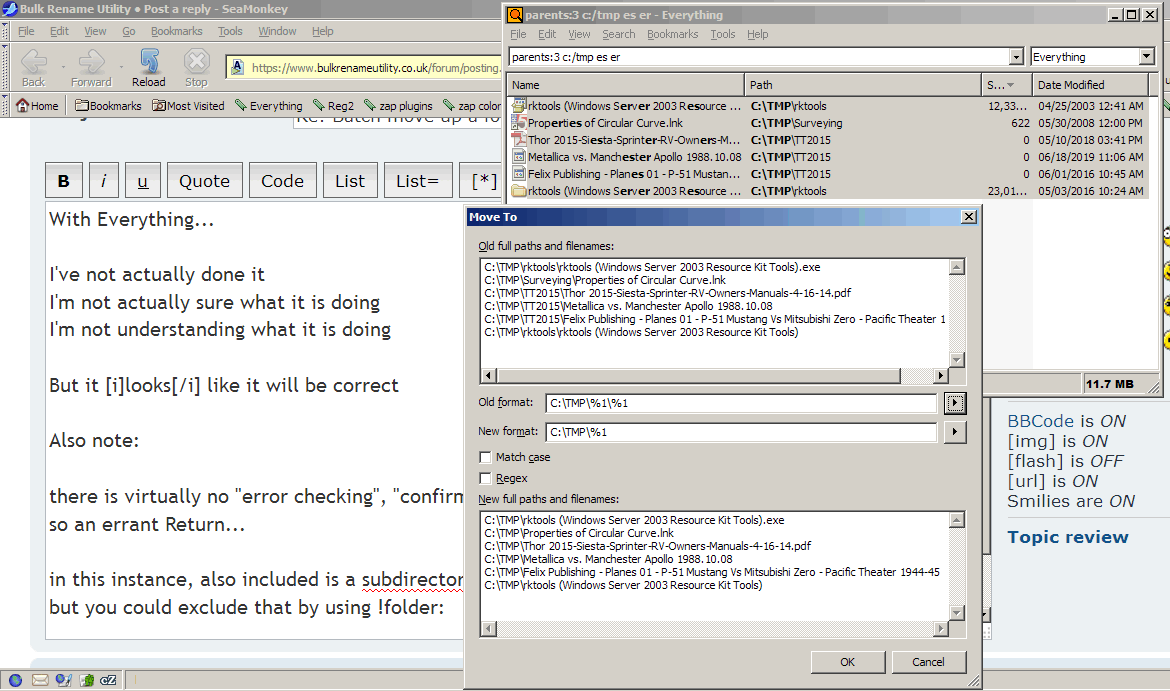The width and height of the screenshot is (1170, 691).
Task: Click the Back navigation arrow in SeaMonkey
Action: [x=34, y=62]
